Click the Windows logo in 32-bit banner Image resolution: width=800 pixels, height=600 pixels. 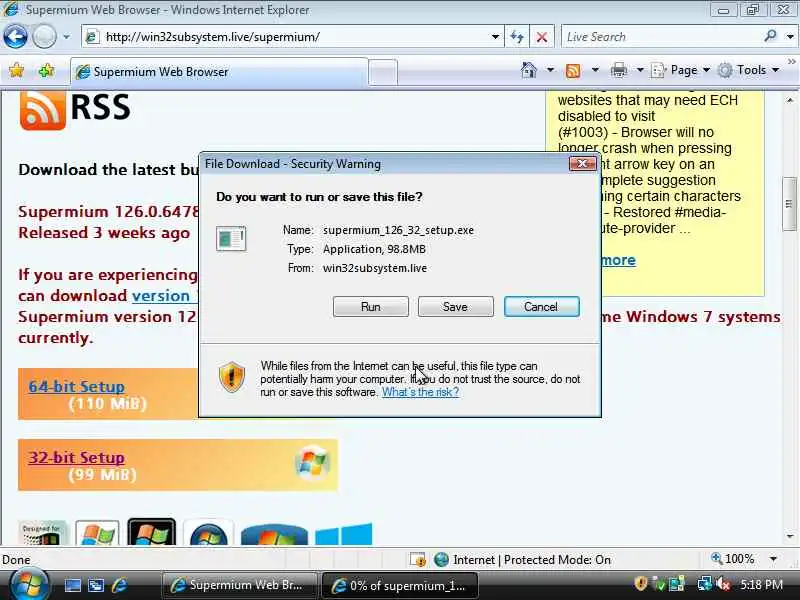tap(313, 462)
